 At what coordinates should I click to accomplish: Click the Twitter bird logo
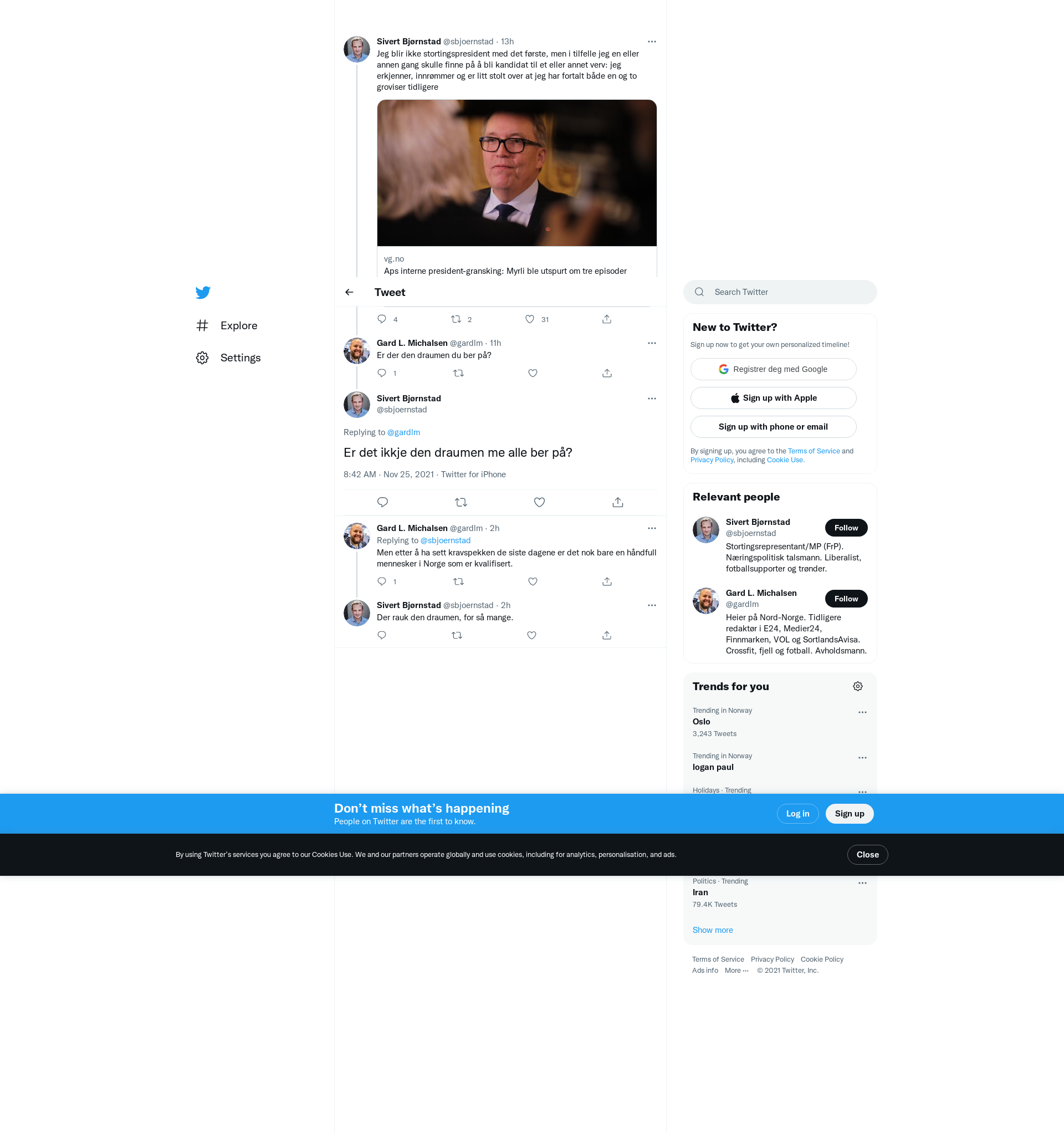[x=203, y=292]
